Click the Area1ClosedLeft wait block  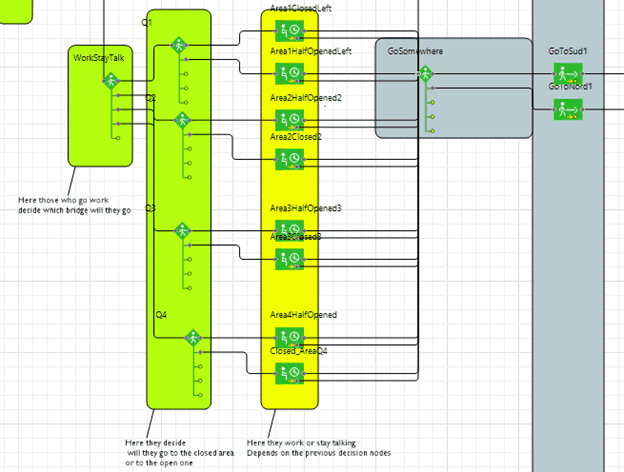point(289,39)
